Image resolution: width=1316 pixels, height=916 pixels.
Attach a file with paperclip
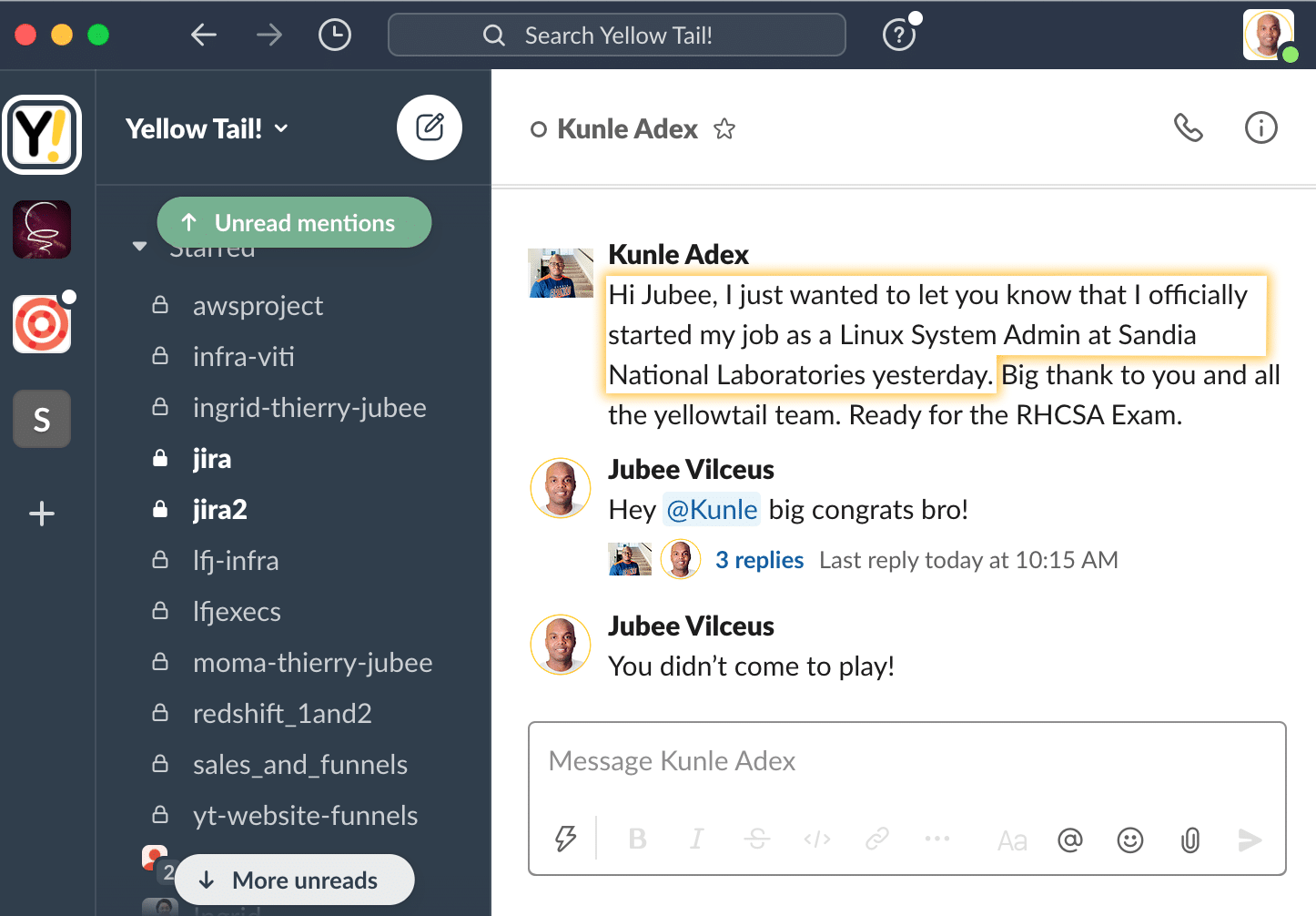pos(1190,840)
